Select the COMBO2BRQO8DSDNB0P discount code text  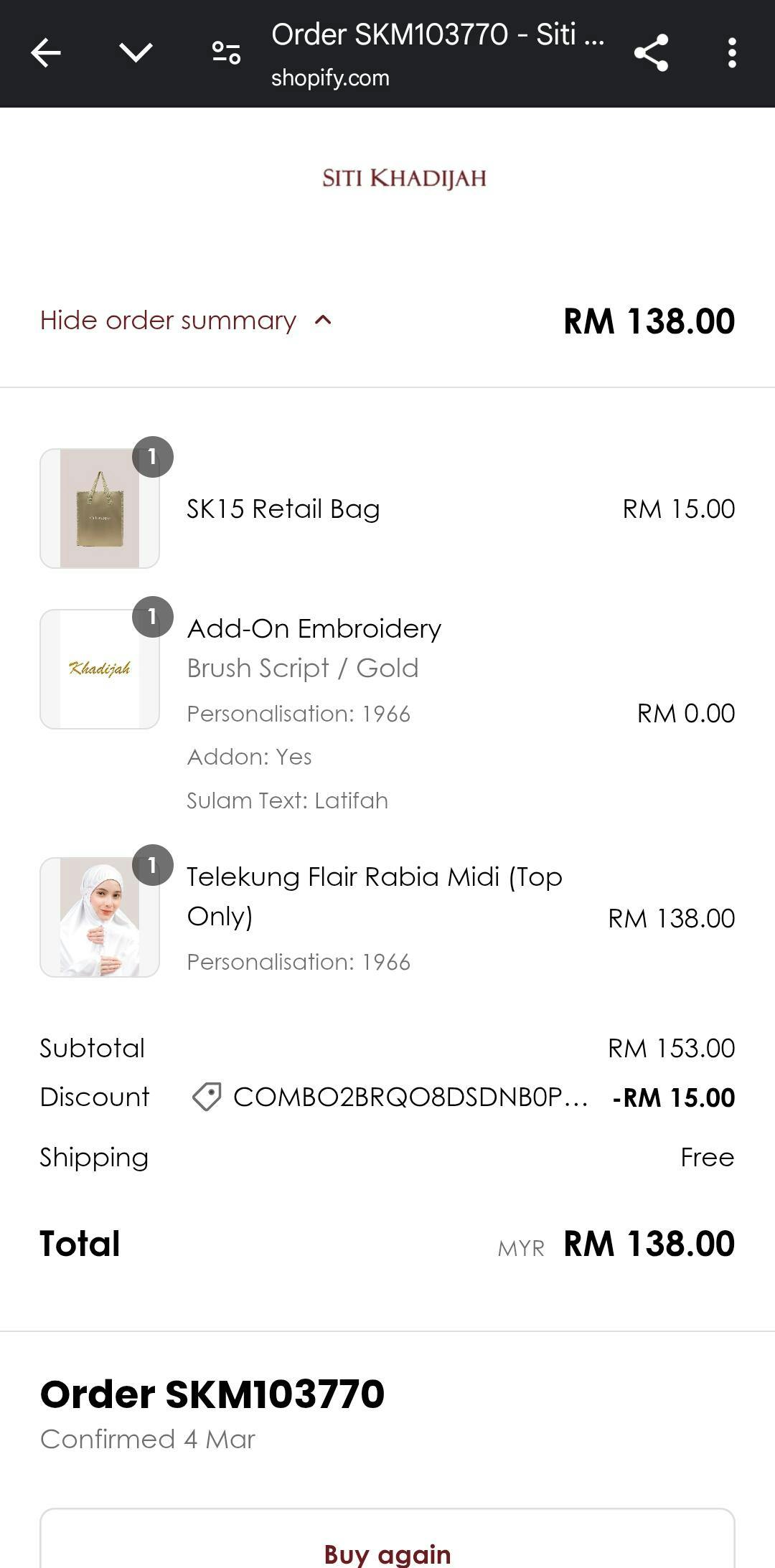click(410, 1097)
